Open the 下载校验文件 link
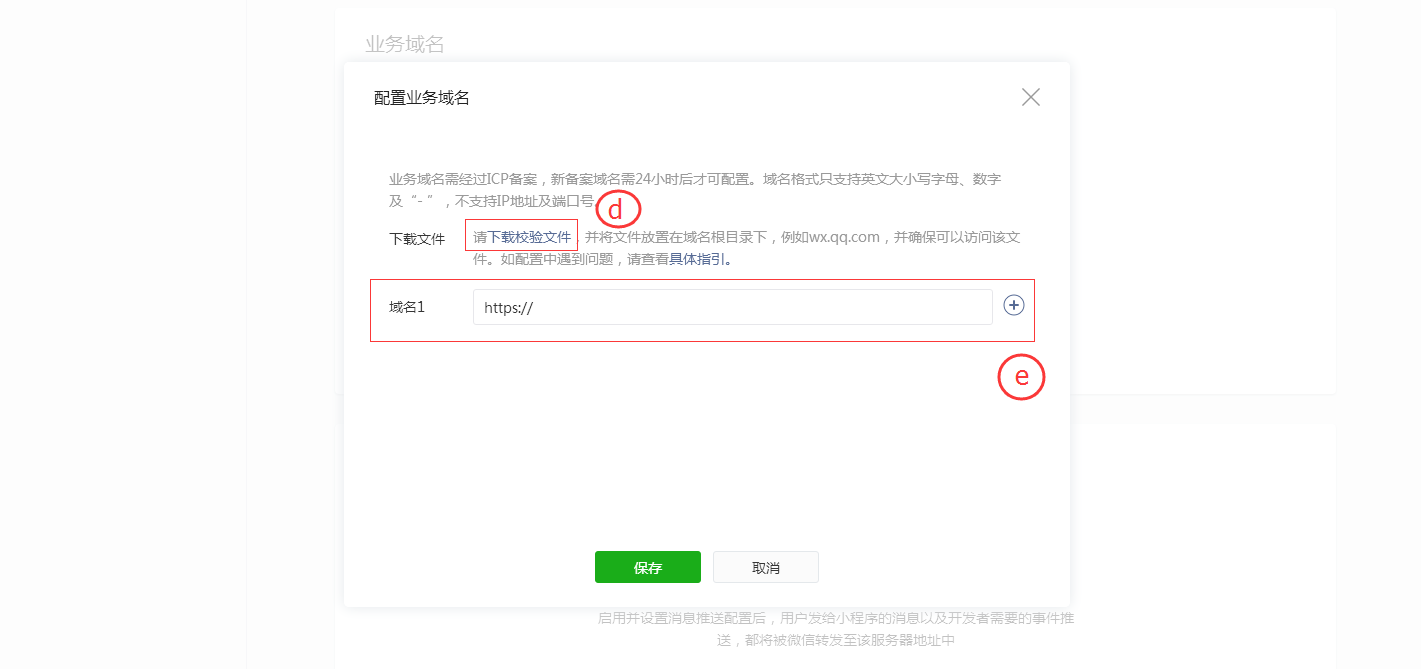1421x669 pixels. coord(529,237)
